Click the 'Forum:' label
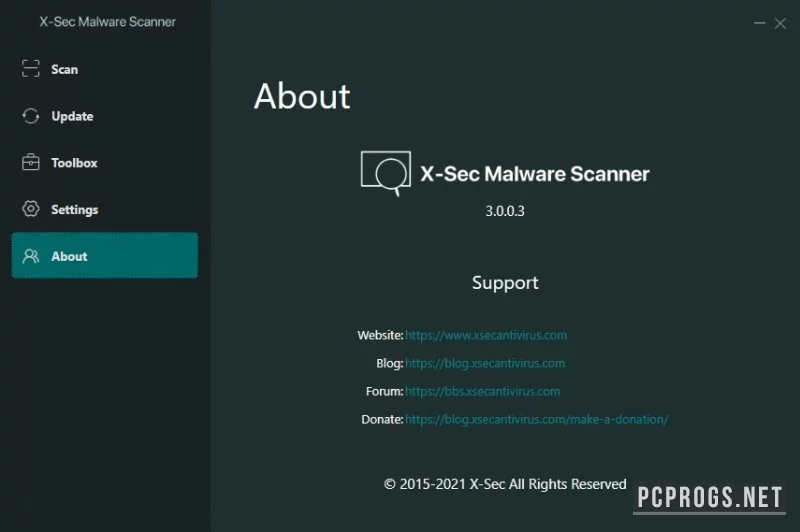This screenshot has width=800, height=532. point(384,391)
